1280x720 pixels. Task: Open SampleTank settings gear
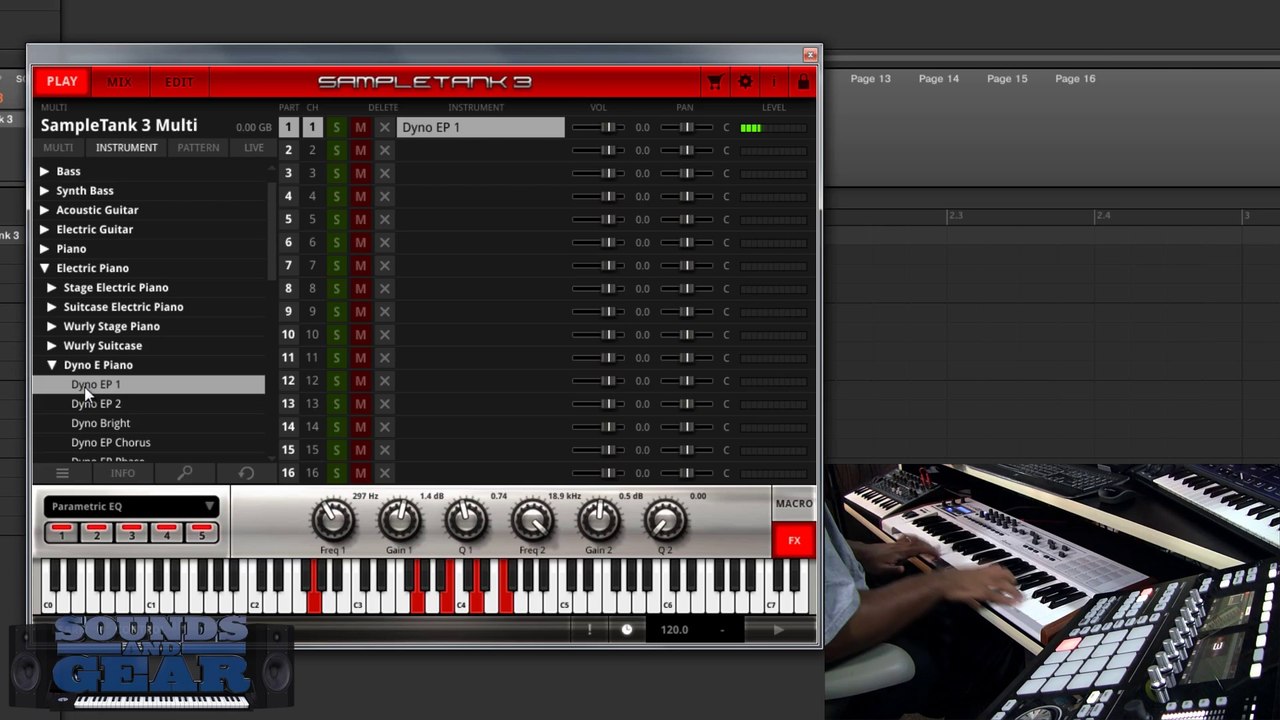[745, 82]
